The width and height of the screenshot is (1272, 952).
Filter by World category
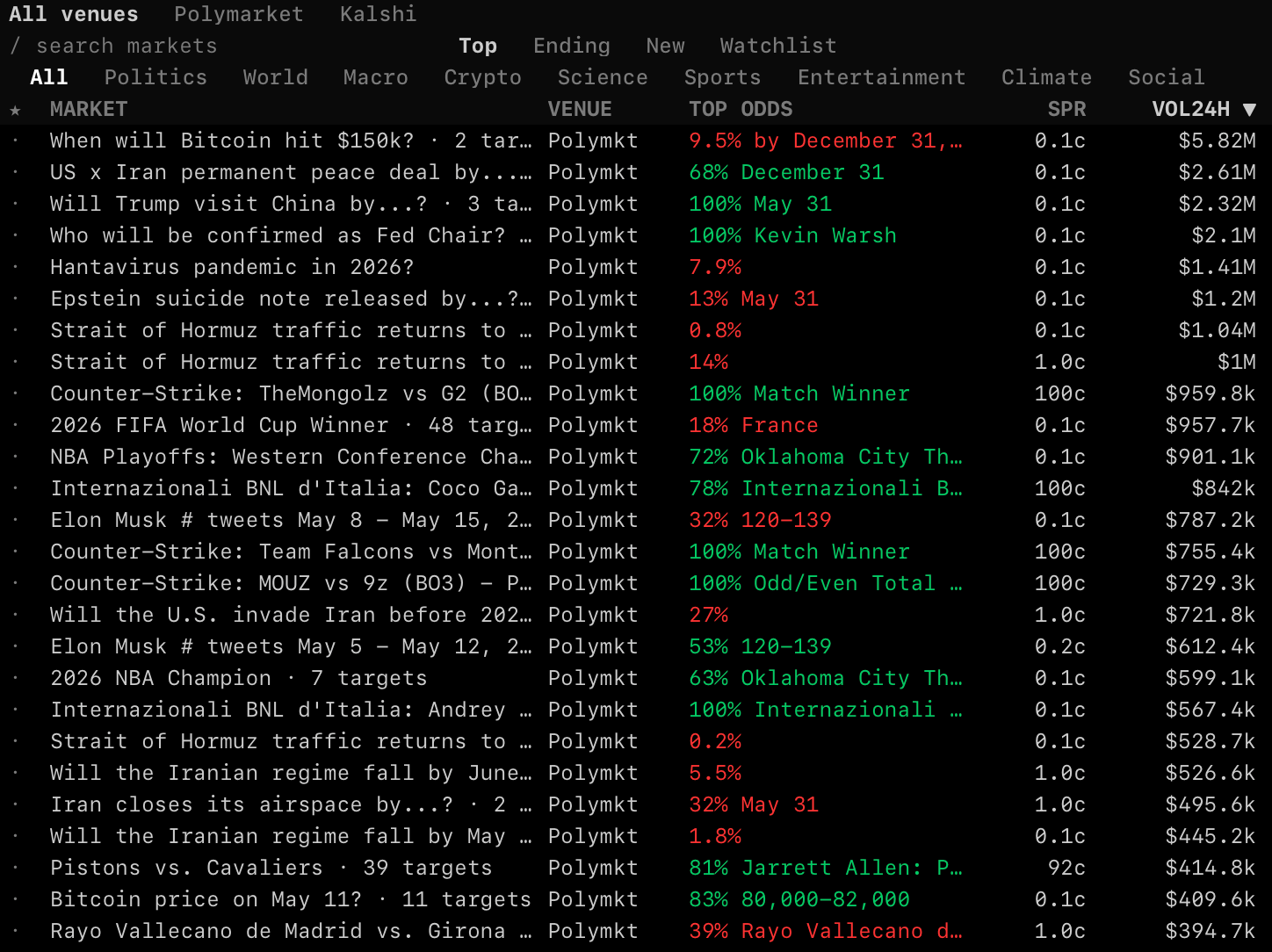click(276, 77)
